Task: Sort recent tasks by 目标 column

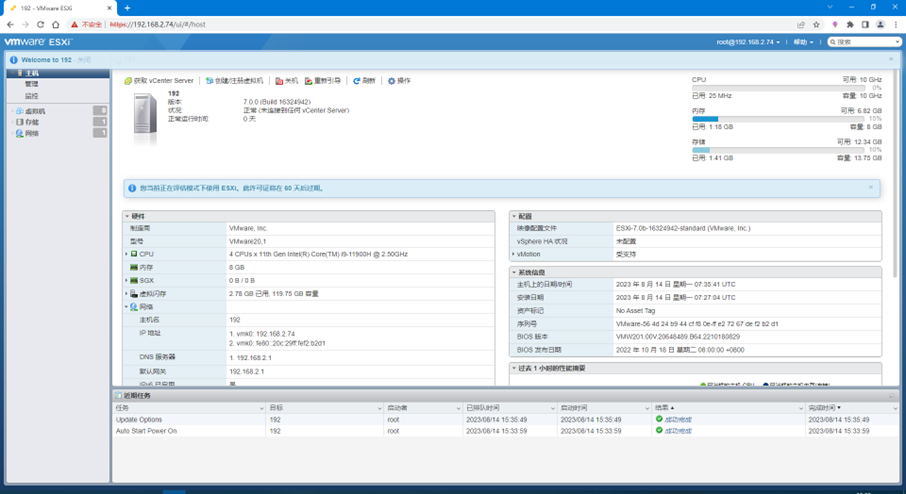Action: [x=325, y=408]
